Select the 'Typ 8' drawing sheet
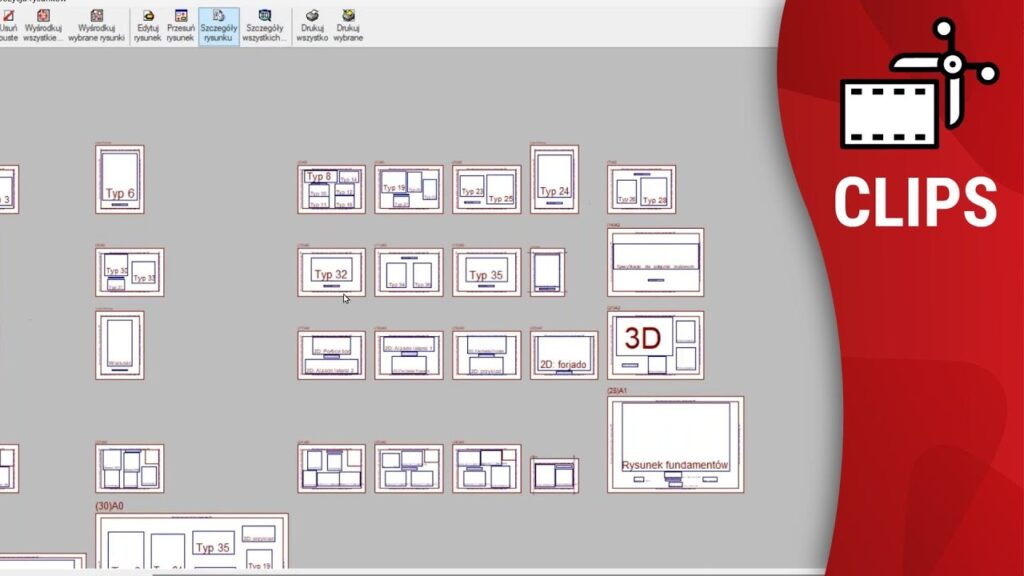1024x576 pixels. (x=331, y=189)
